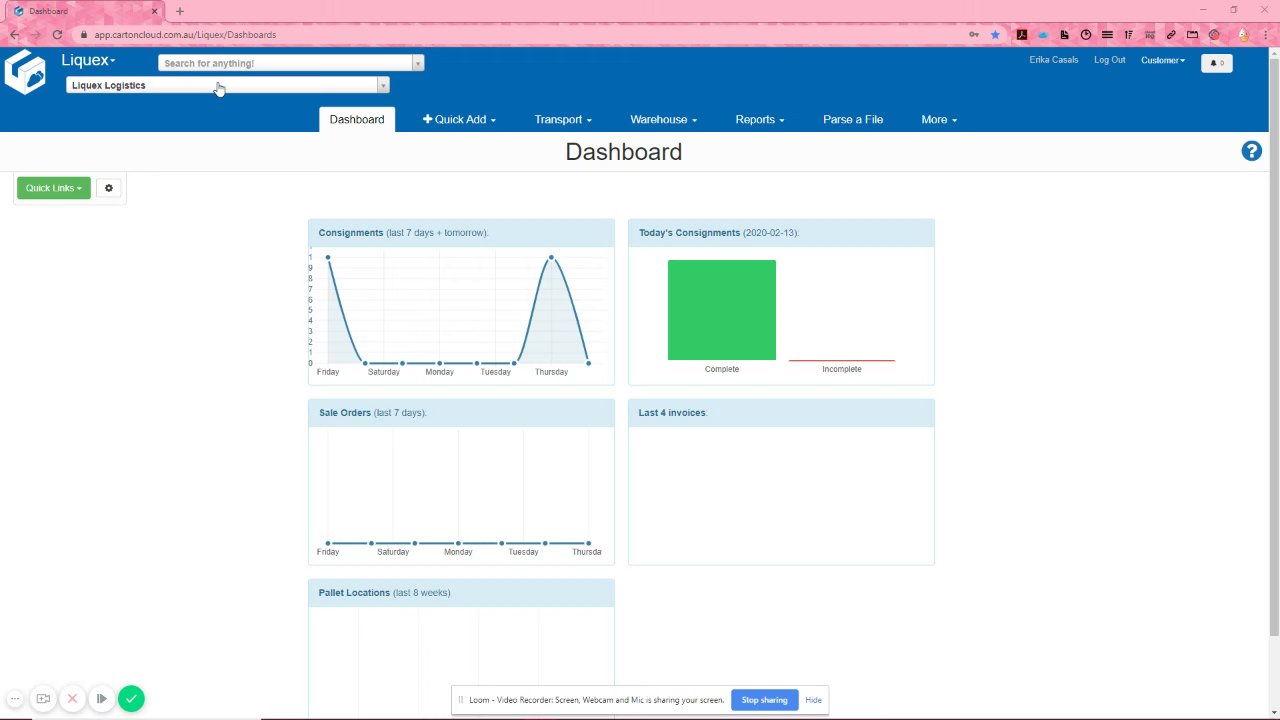Click in the Search for anything field

pos(286,63)
